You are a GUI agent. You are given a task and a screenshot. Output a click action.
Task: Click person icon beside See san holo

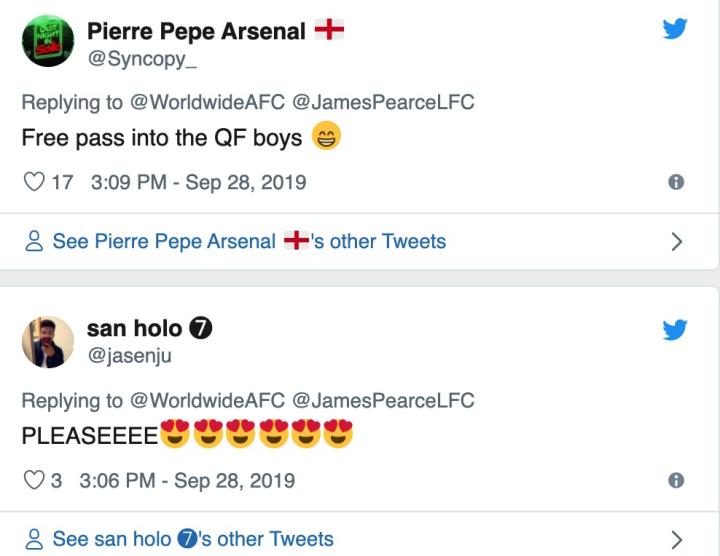pos(34,539)
